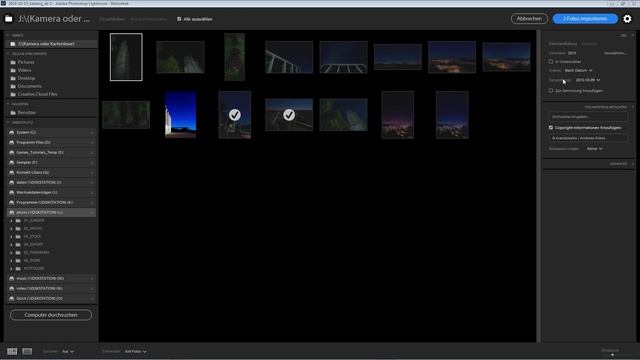Toggle Copyright-Informationen hinzufügen checkbox
The image size is (640, 360).
click(x=551, y=128)
